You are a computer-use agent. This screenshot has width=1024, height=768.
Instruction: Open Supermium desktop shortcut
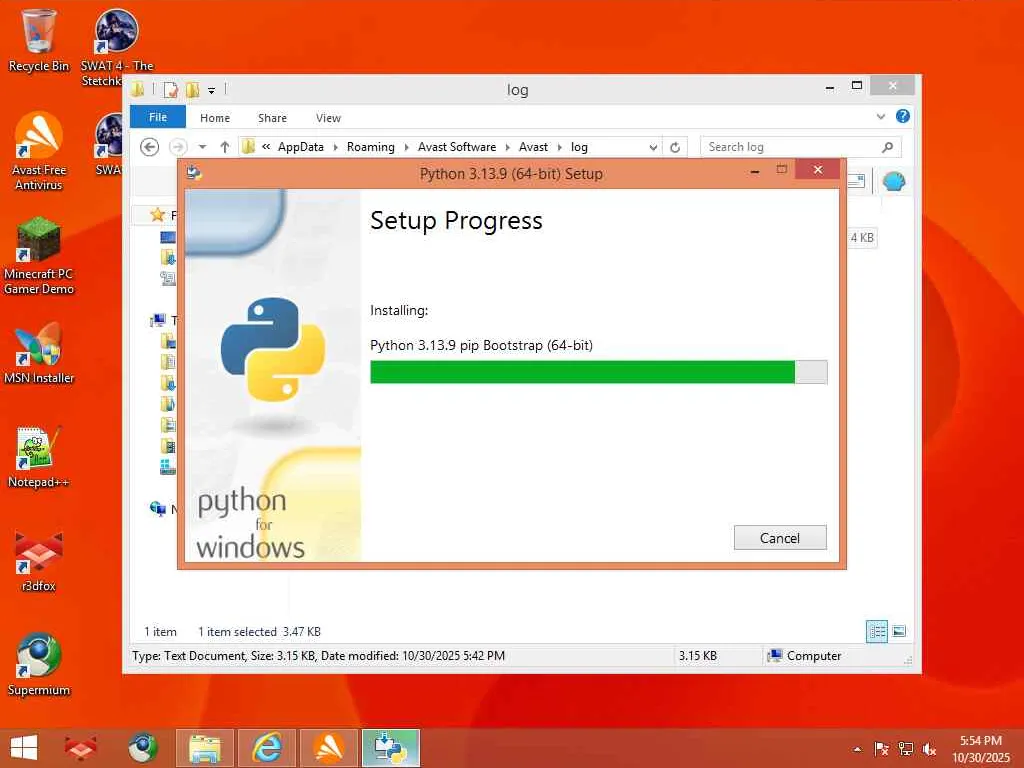[x=39, y=665]
